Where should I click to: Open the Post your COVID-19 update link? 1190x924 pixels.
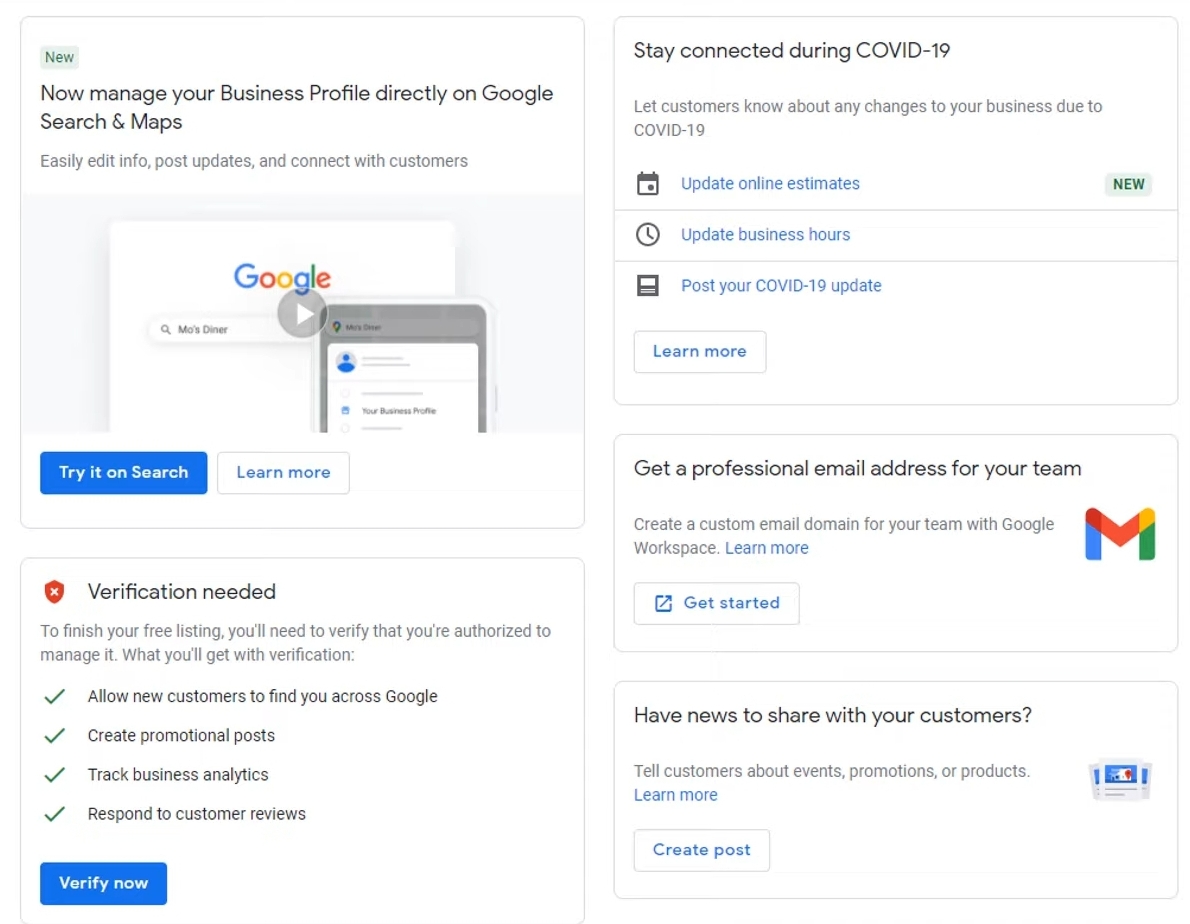(781, 285)
